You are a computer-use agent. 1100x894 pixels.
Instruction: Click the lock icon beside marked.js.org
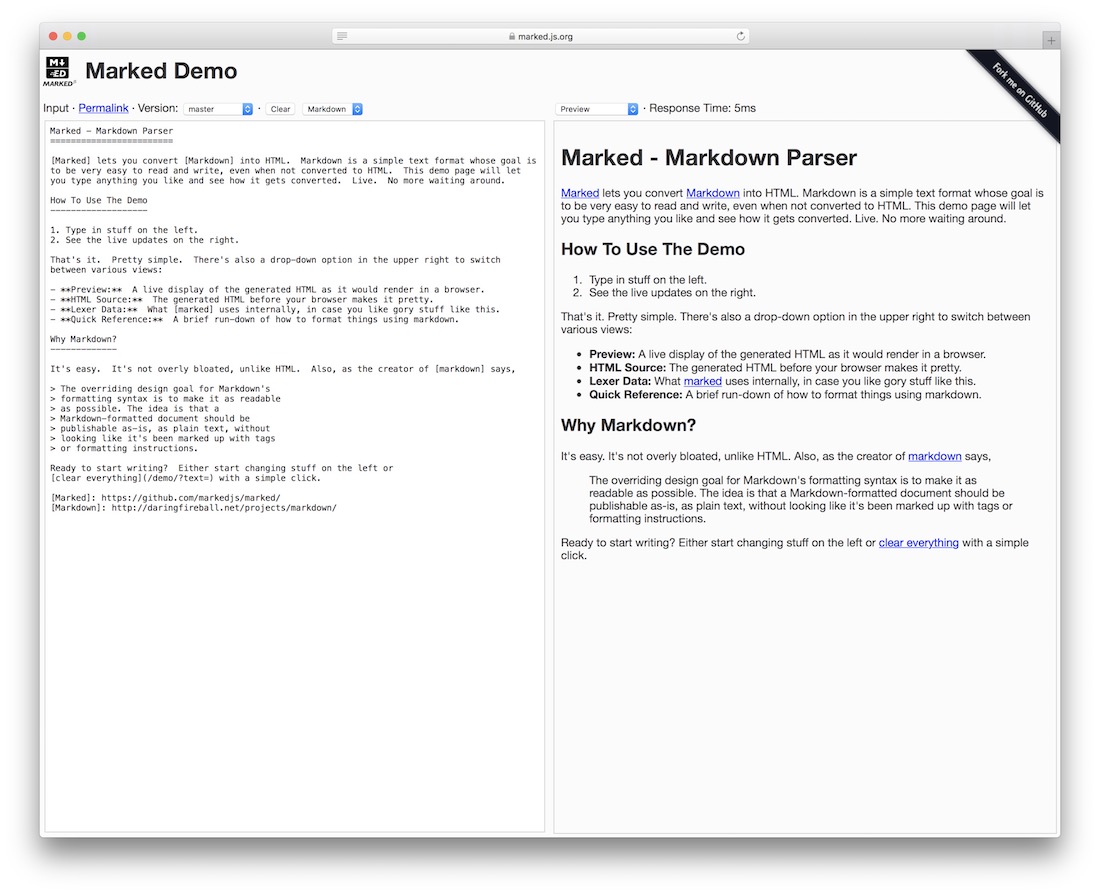click(x=512, y=36)
